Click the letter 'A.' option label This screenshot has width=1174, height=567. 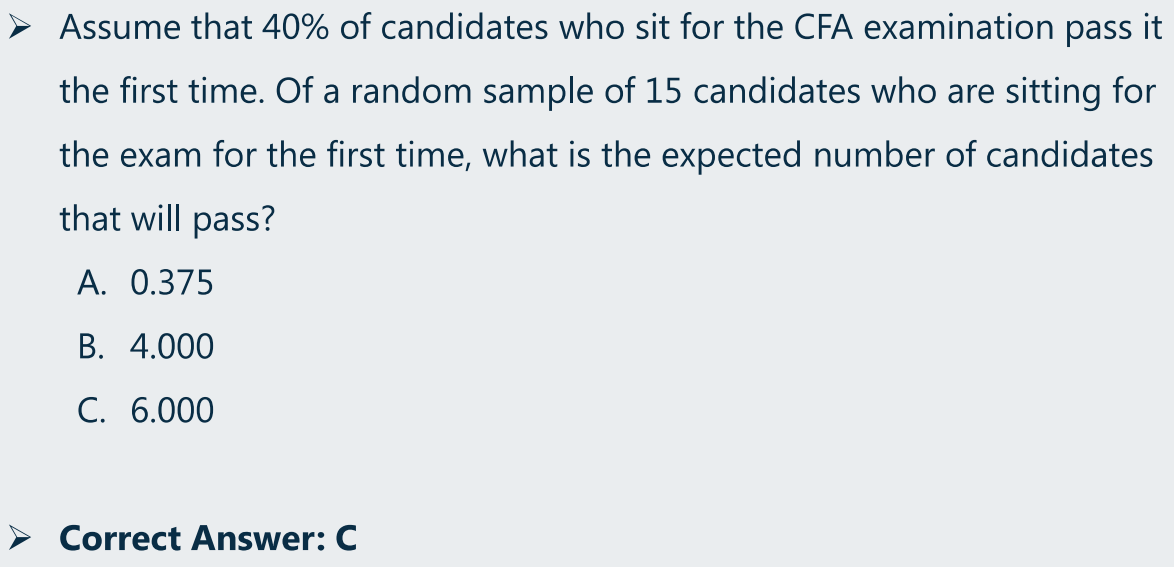coord(90,283)
